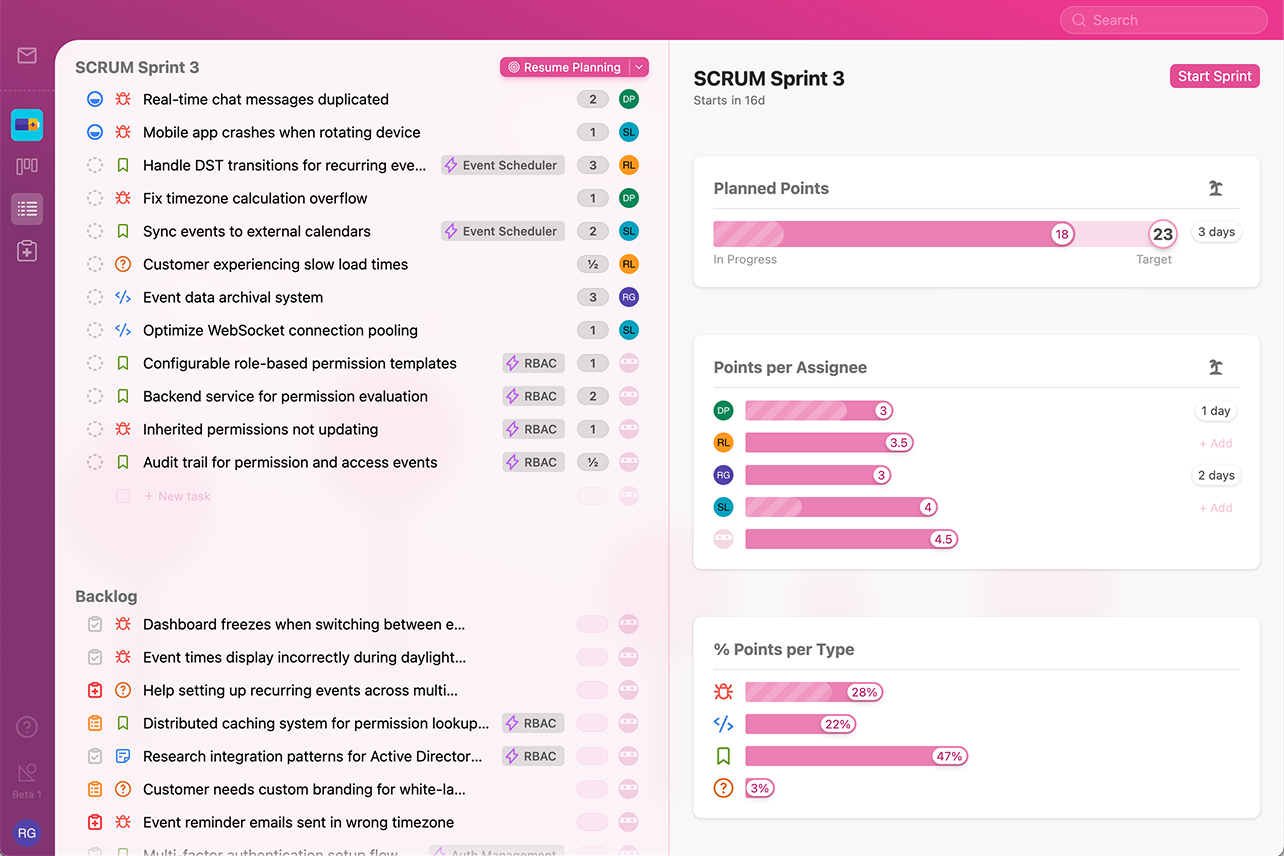The width and height of the screenshot is (1284, 856).
Task: Toggle status icon of Help setting up recurring
Action: pos(95,690)
